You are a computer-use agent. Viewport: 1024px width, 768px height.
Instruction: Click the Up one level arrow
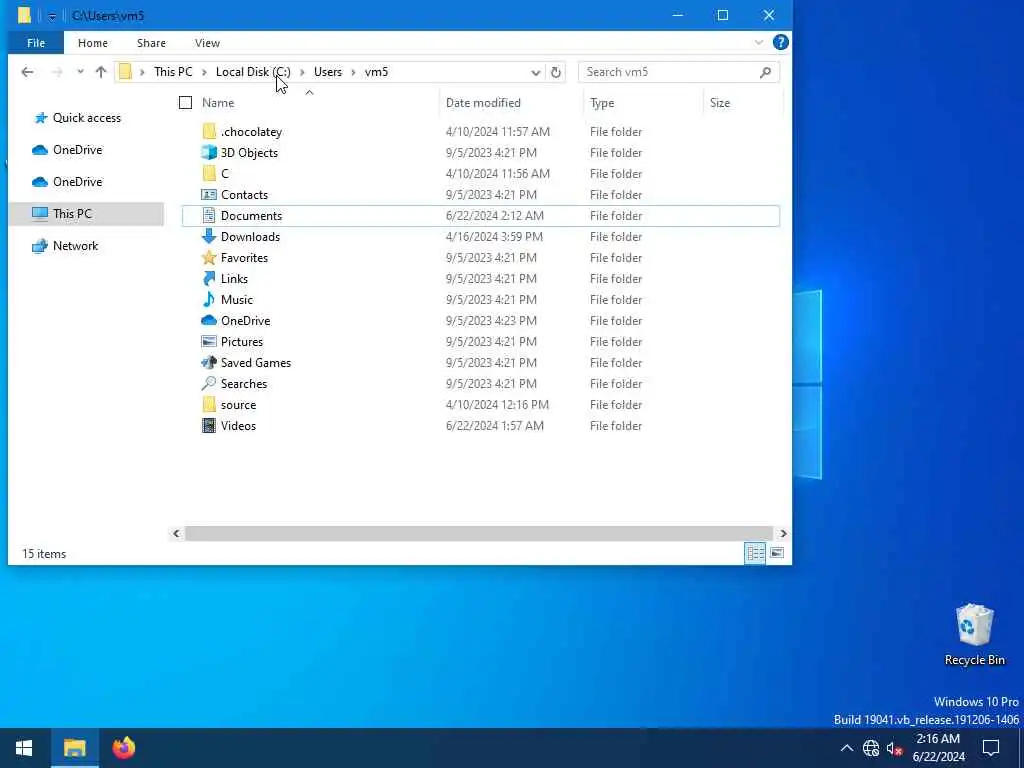(101, 72)
